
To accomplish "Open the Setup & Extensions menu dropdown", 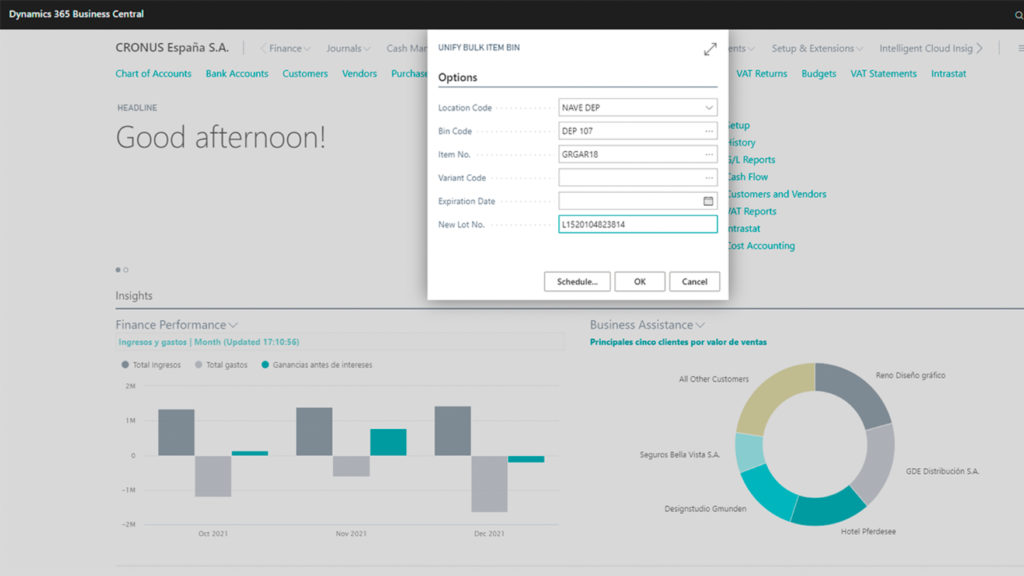I will (817, 48).
